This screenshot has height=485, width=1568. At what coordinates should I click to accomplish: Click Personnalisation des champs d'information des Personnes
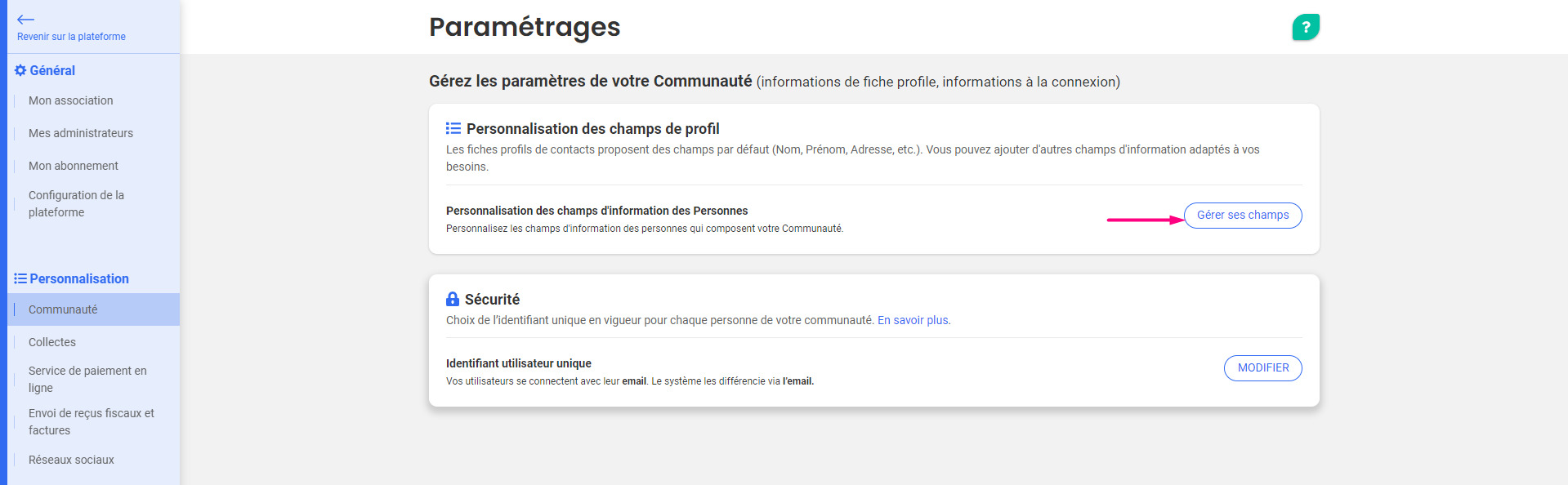[x=597, y=211]
